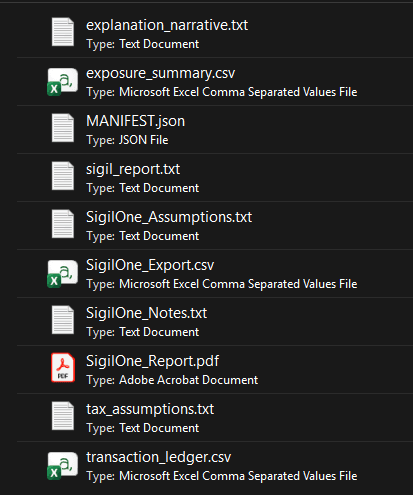The image size is (413, 495).
Task: Click the 'Adobe Acrobat Document' type label
Action: point(189,380)
